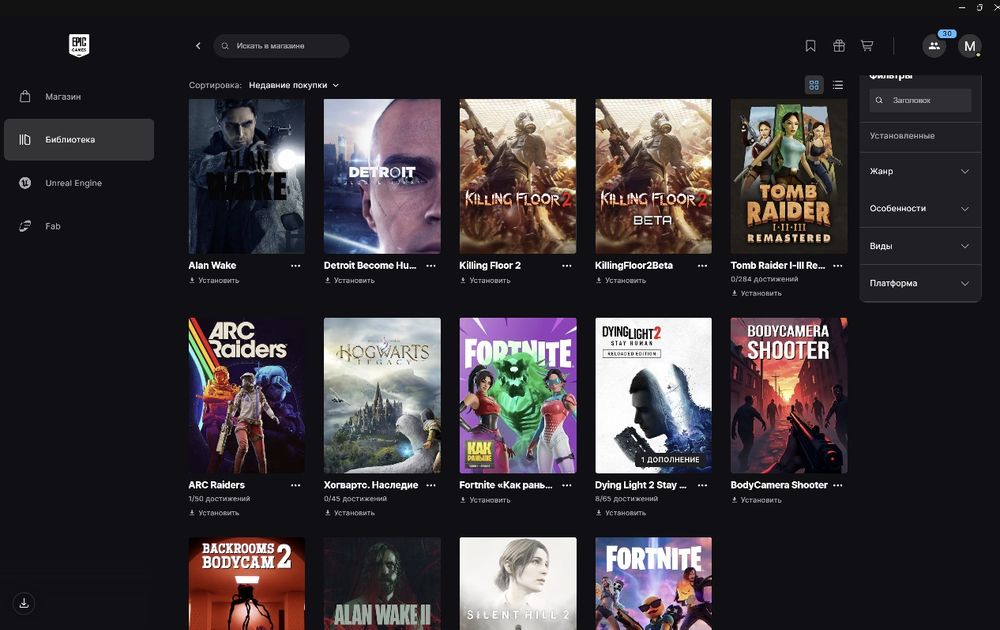The width and height of the screenshot is (1000, 630).
Task: Open more options for Dying Light 2
Action: point(702,485)
